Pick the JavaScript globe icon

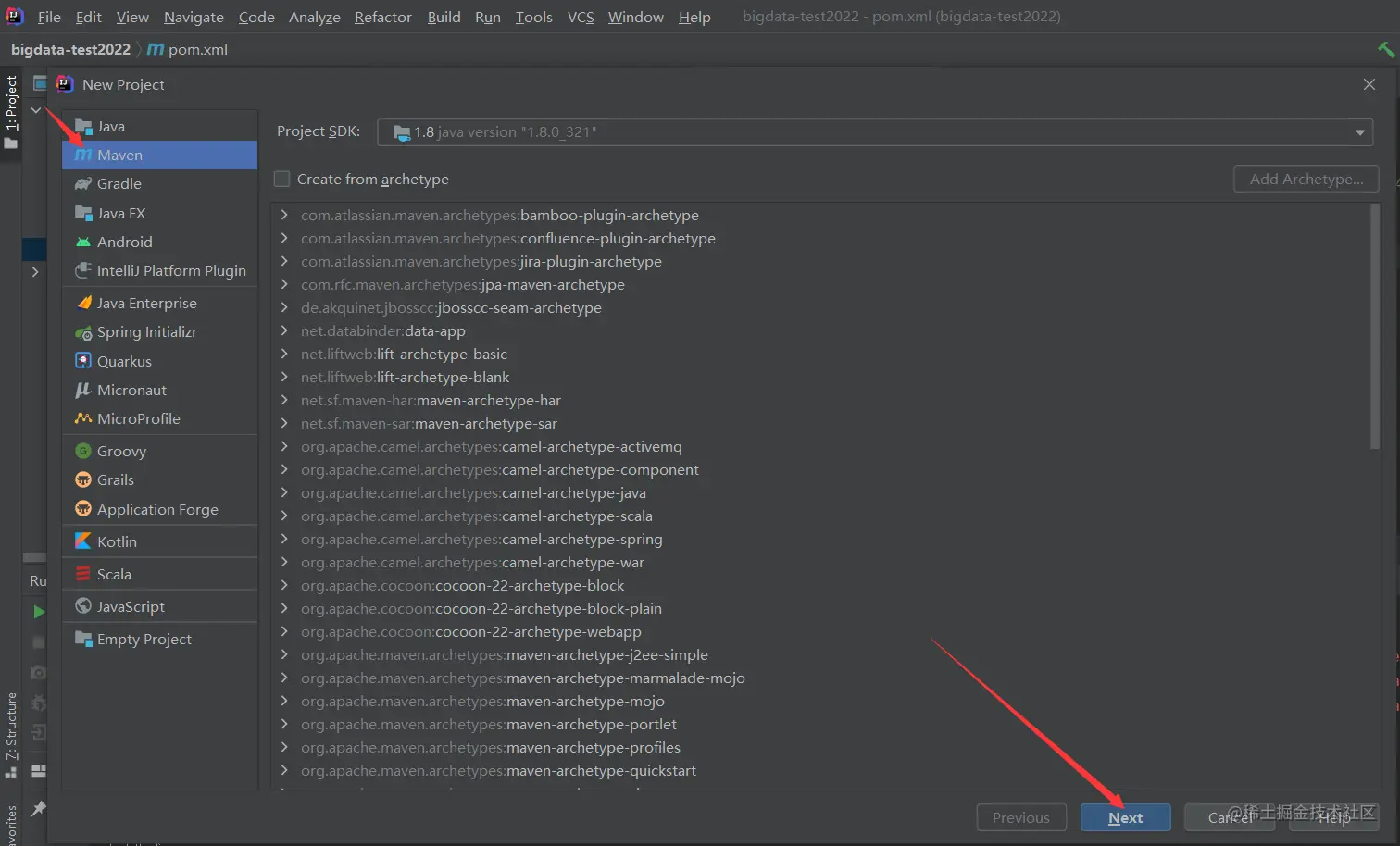click(x=83, y=606)
